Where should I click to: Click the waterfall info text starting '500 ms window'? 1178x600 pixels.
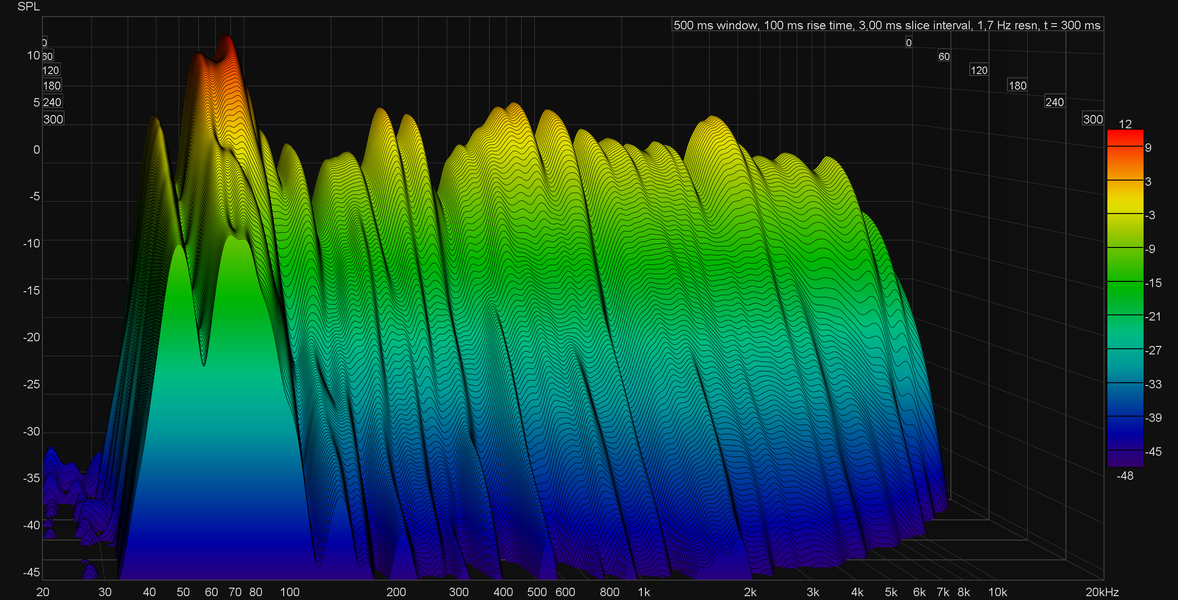click(887, 26)
